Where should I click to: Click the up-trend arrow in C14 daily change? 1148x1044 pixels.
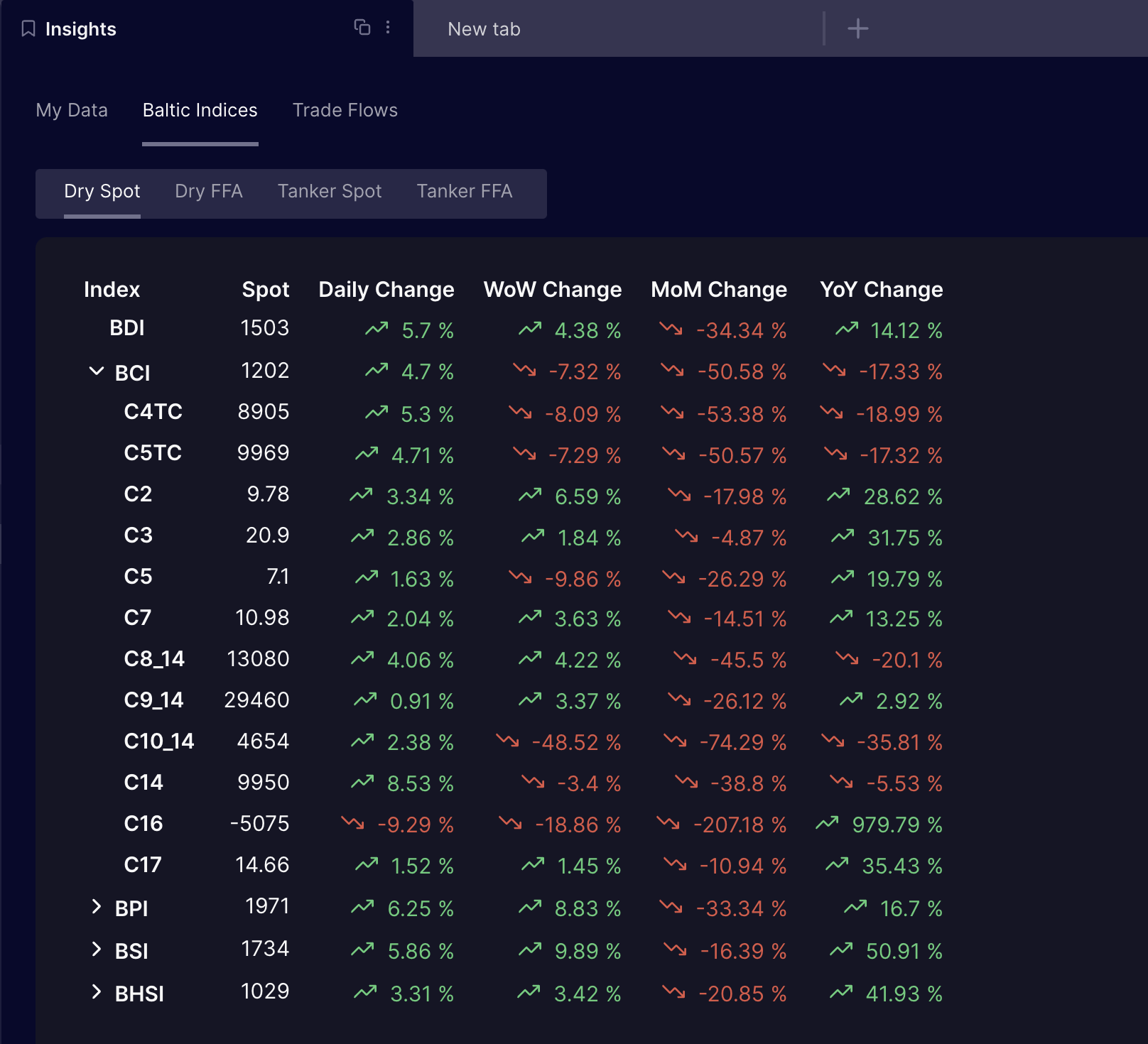click(362, 782)
